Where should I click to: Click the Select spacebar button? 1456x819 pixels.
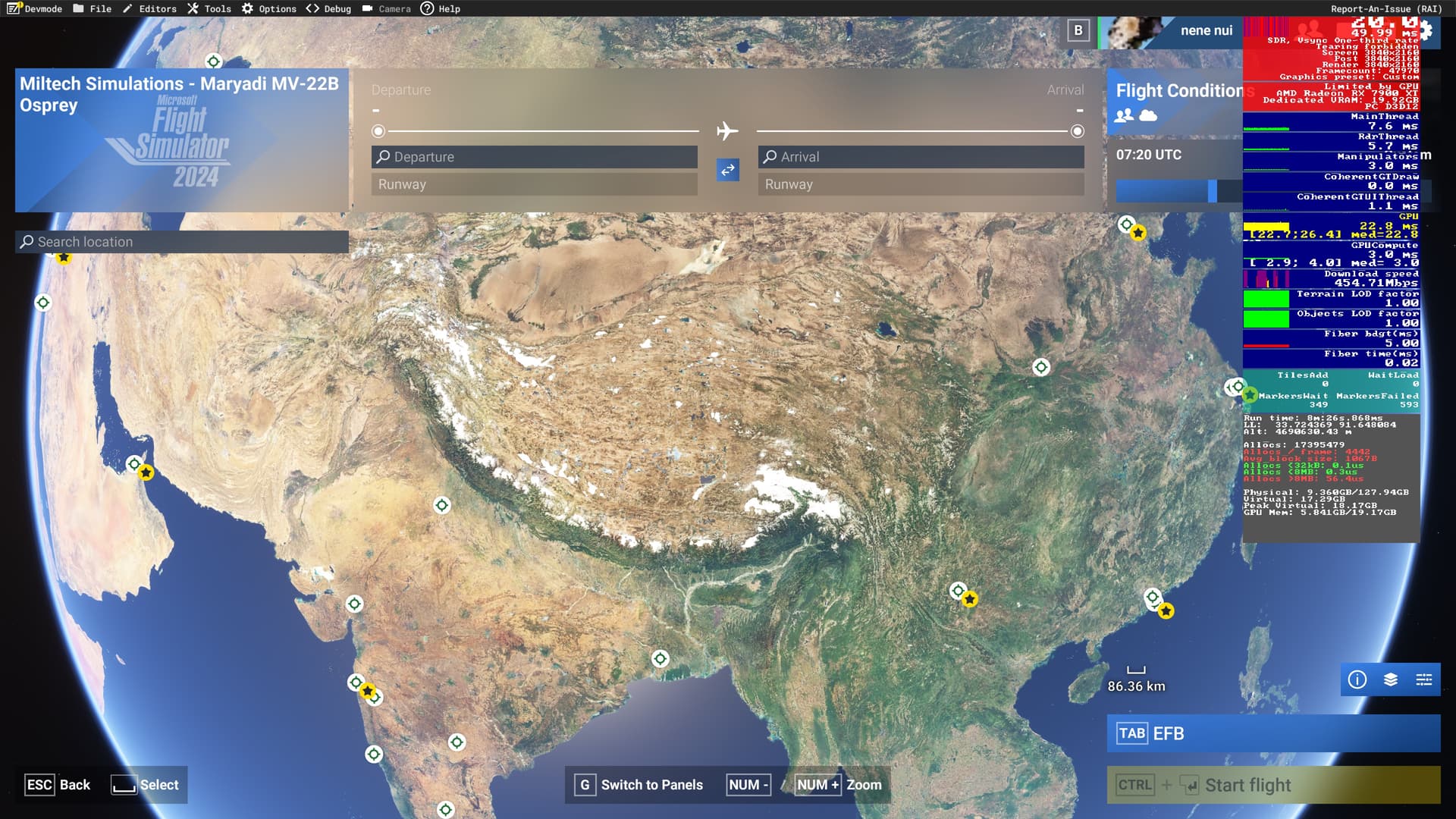point(146,785)
